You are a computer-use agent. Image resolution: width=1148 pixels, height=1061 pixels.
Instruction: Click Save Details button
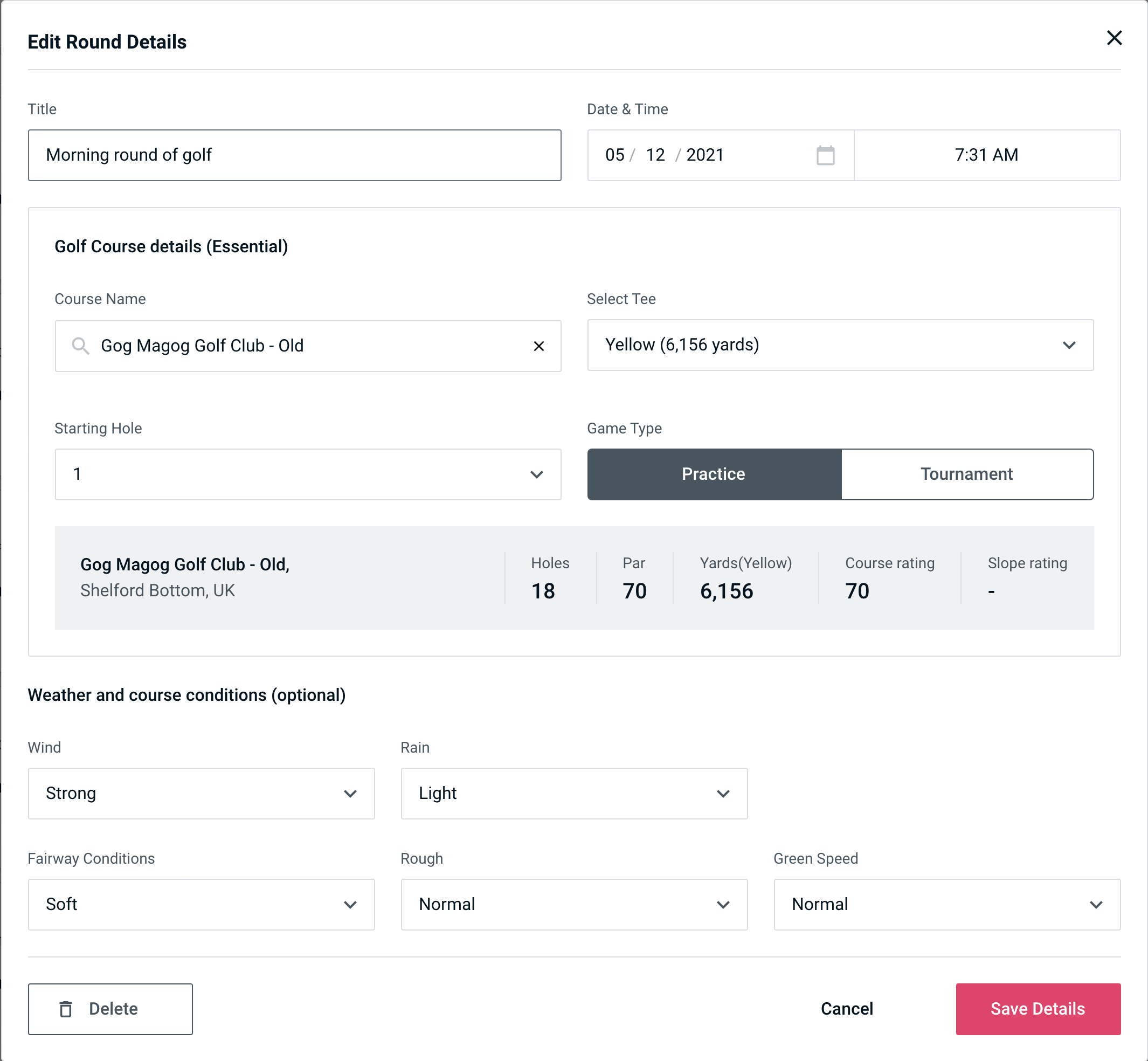(1037, 1008)
